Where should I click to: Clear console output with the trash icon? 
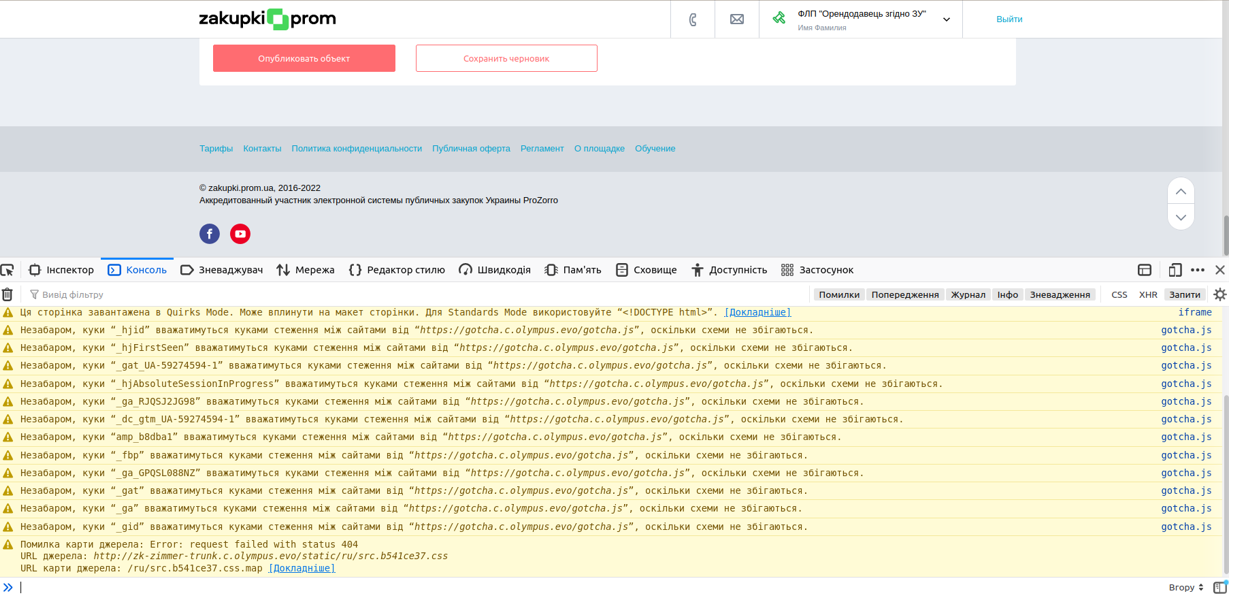[8, 295]
